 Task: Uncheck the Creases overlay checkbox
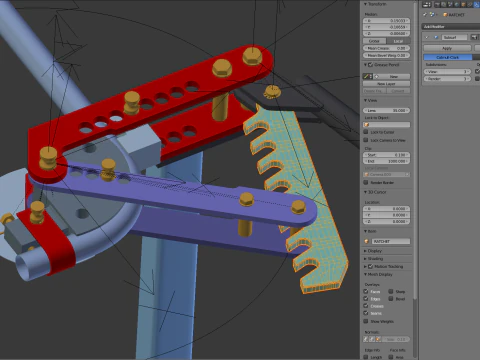[x=366, y=306]
